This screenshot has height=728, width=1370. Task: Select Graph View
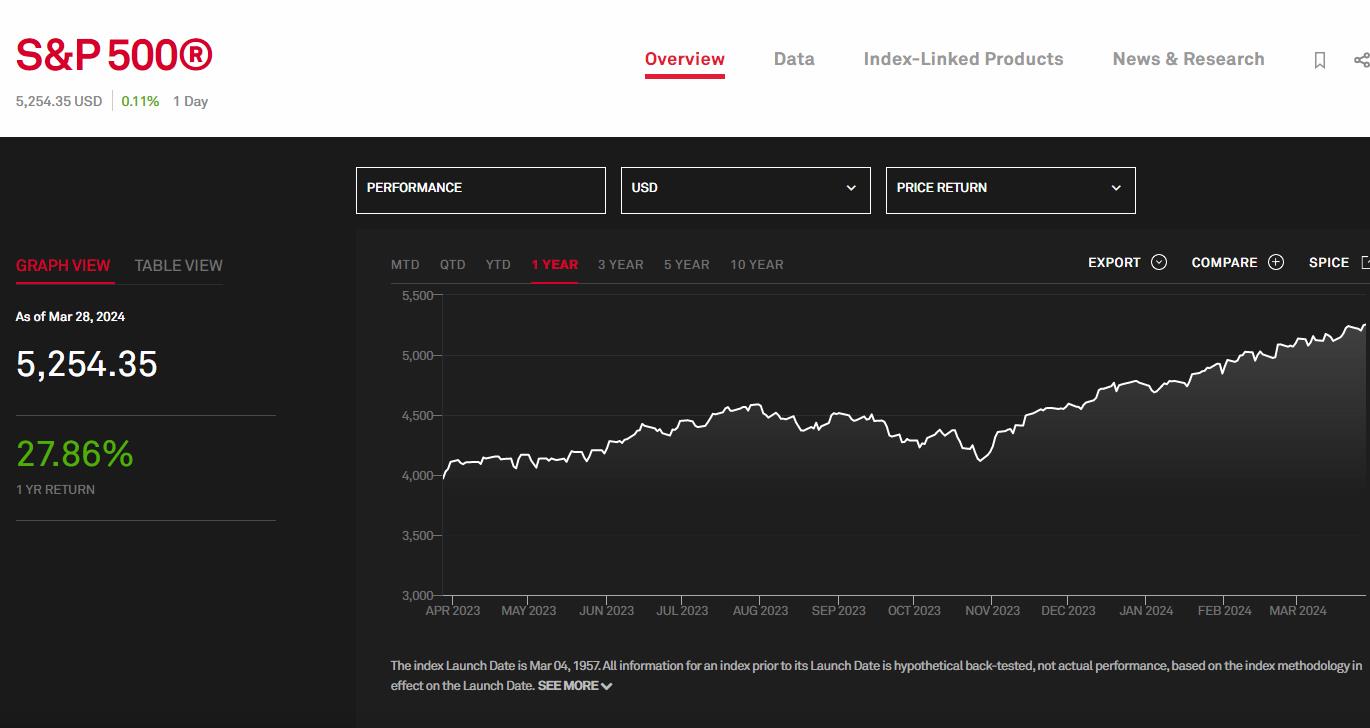point(63,265)
